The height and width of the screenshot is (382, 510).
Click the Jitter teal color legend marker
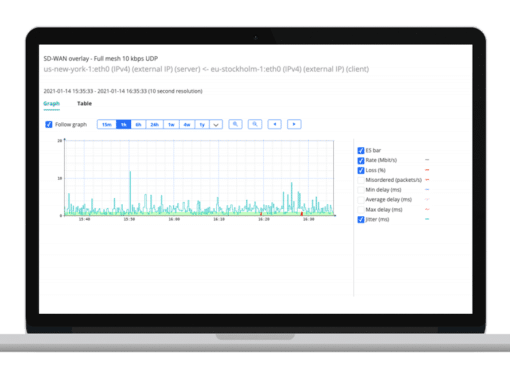[x=427, y=219]
